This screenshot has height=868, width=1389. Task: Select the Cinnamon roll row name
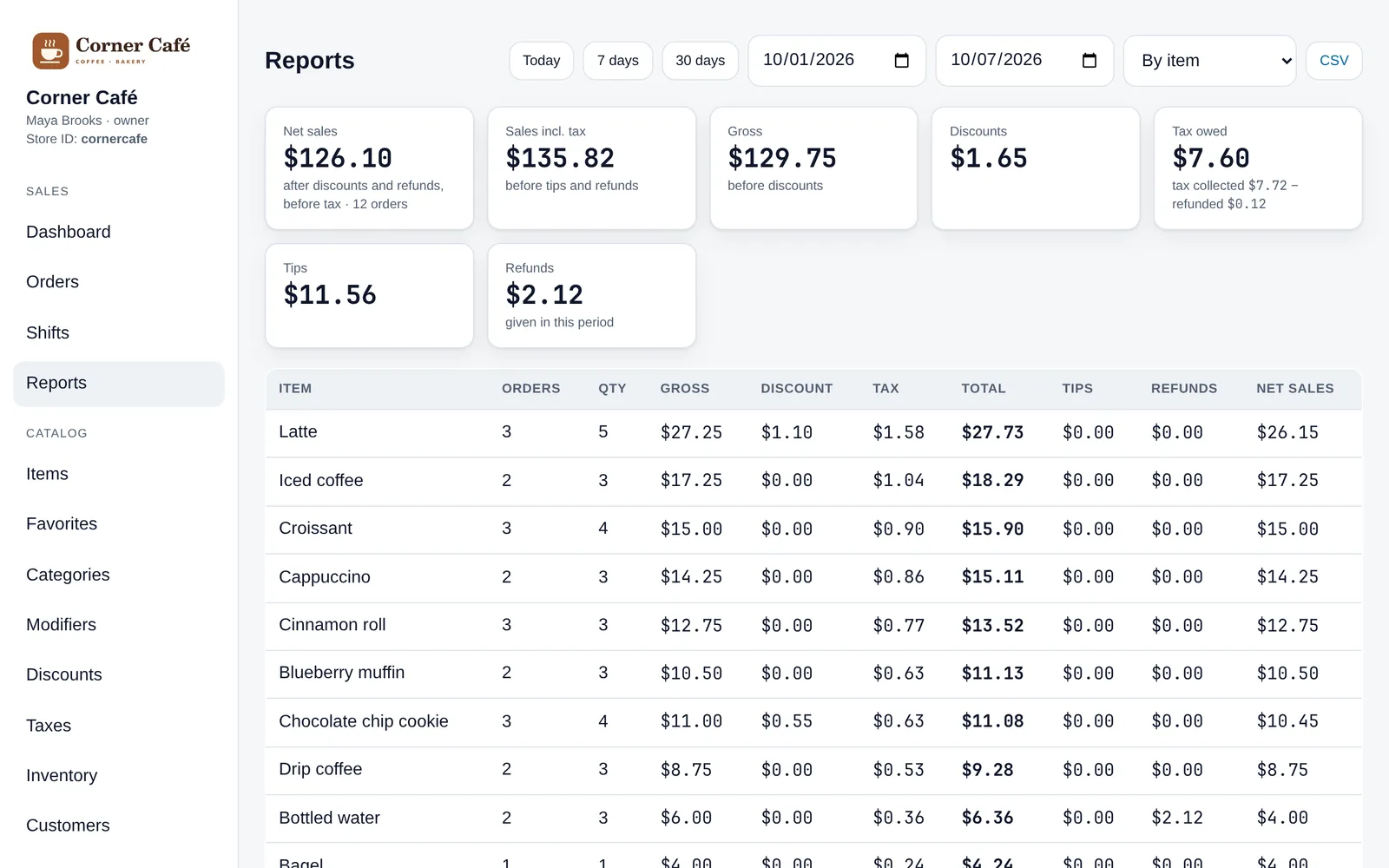(x=332, y=625)
